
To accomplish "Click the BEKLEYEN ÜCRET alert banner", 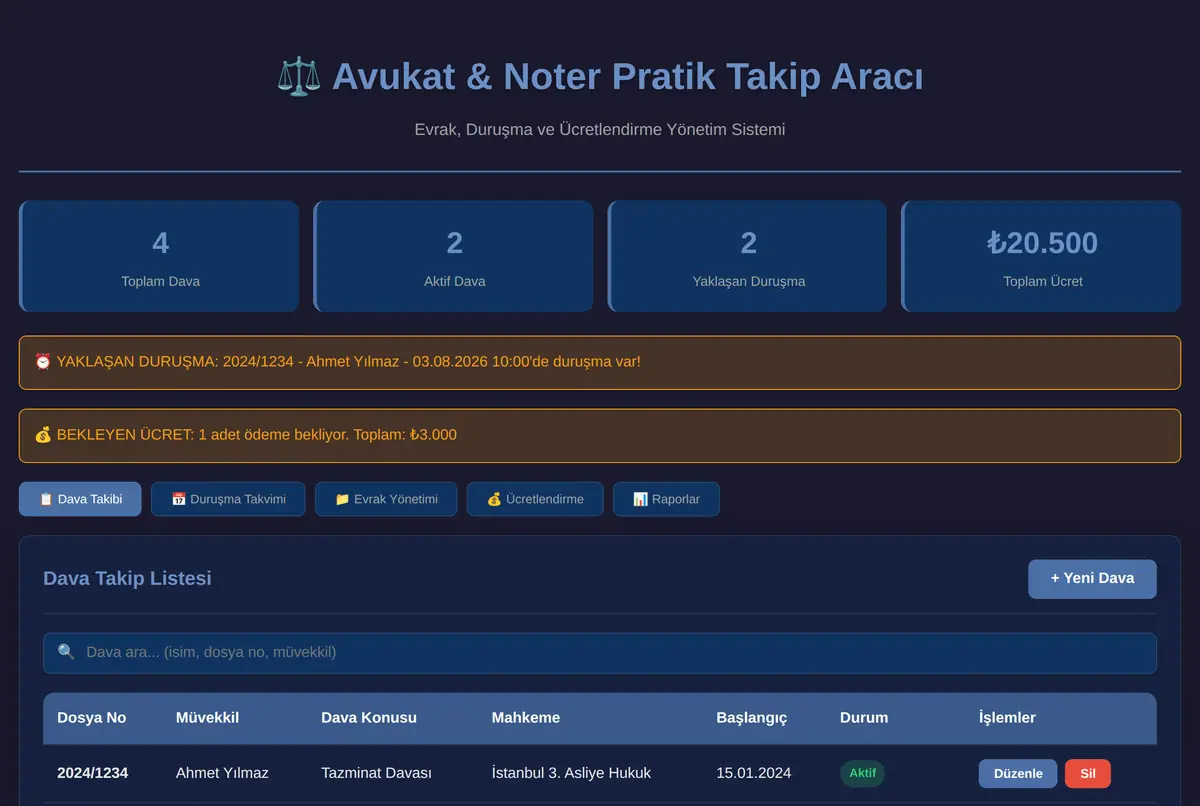I will pyautogui.click(x=600, y=436).
